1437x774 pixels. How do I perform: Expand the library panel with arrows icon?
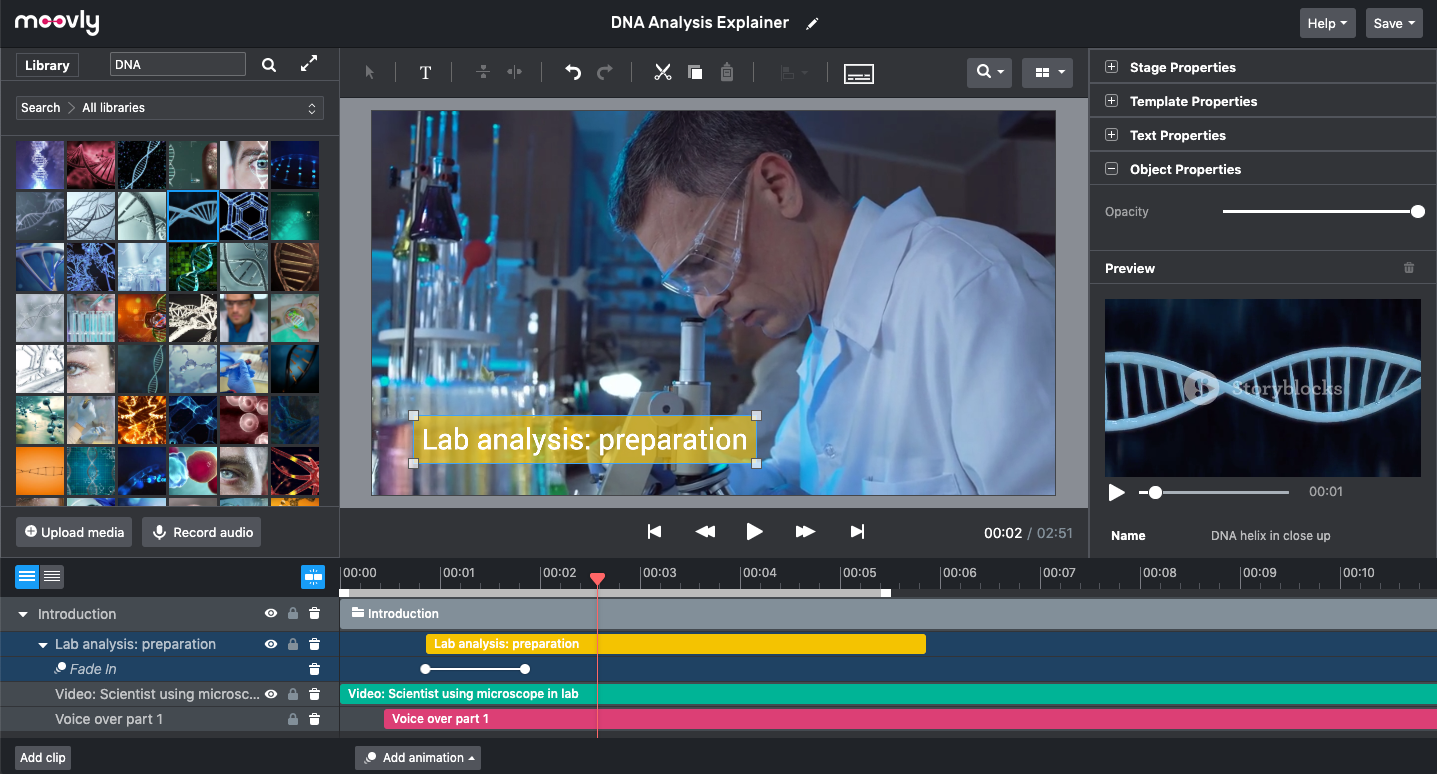pyautogui.click(x=309, y=64)
